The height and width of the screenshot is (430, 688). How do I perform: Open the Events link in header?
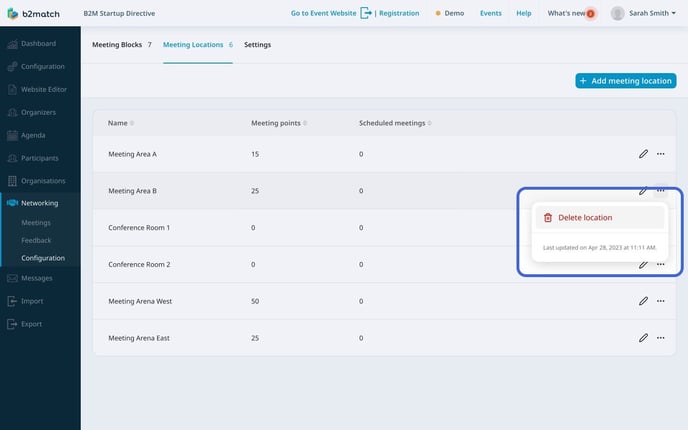[x=491, y=13]
